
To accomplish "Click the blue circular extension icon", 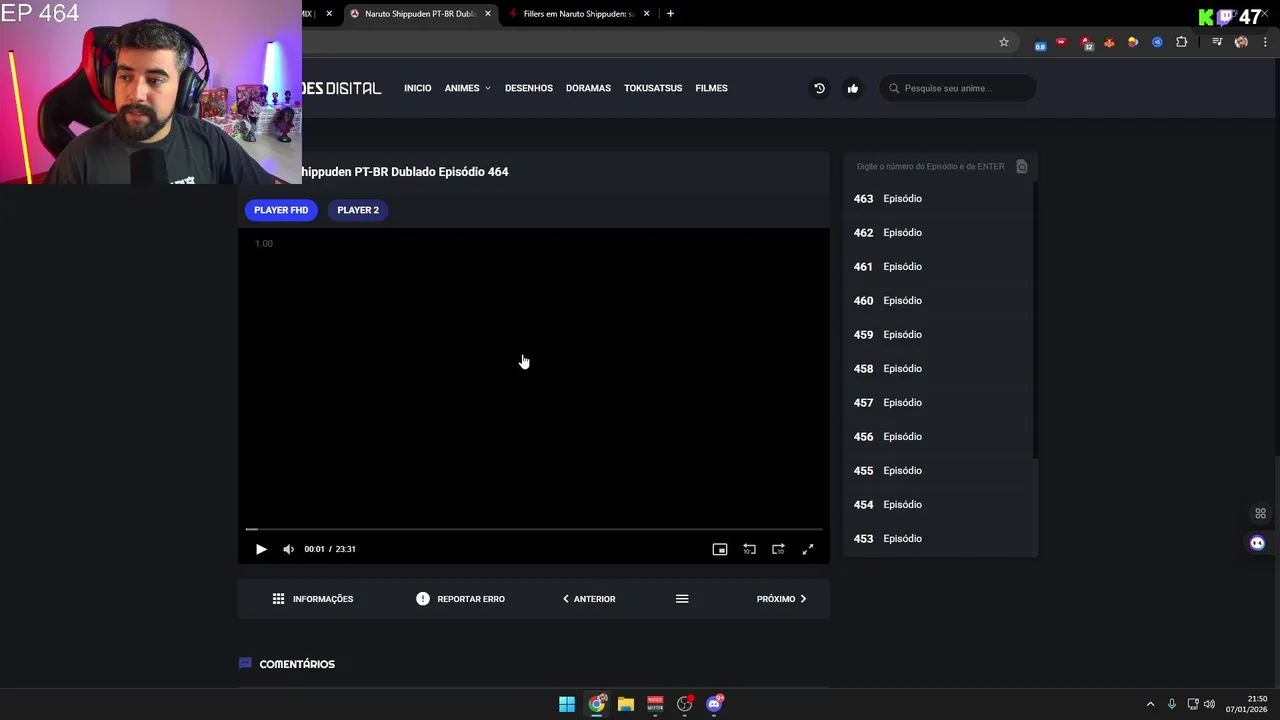I will [1157, 42].
